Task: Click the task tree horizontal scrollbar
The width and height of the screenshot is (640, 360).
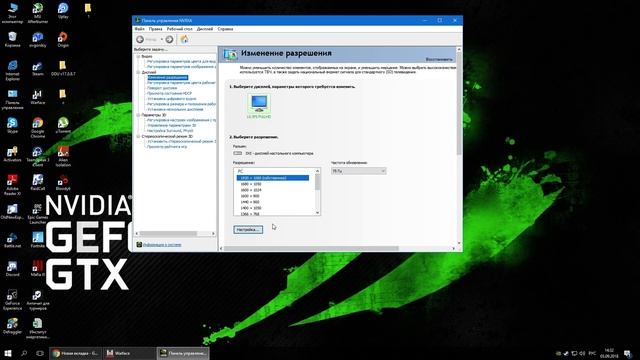Action: 168,233
